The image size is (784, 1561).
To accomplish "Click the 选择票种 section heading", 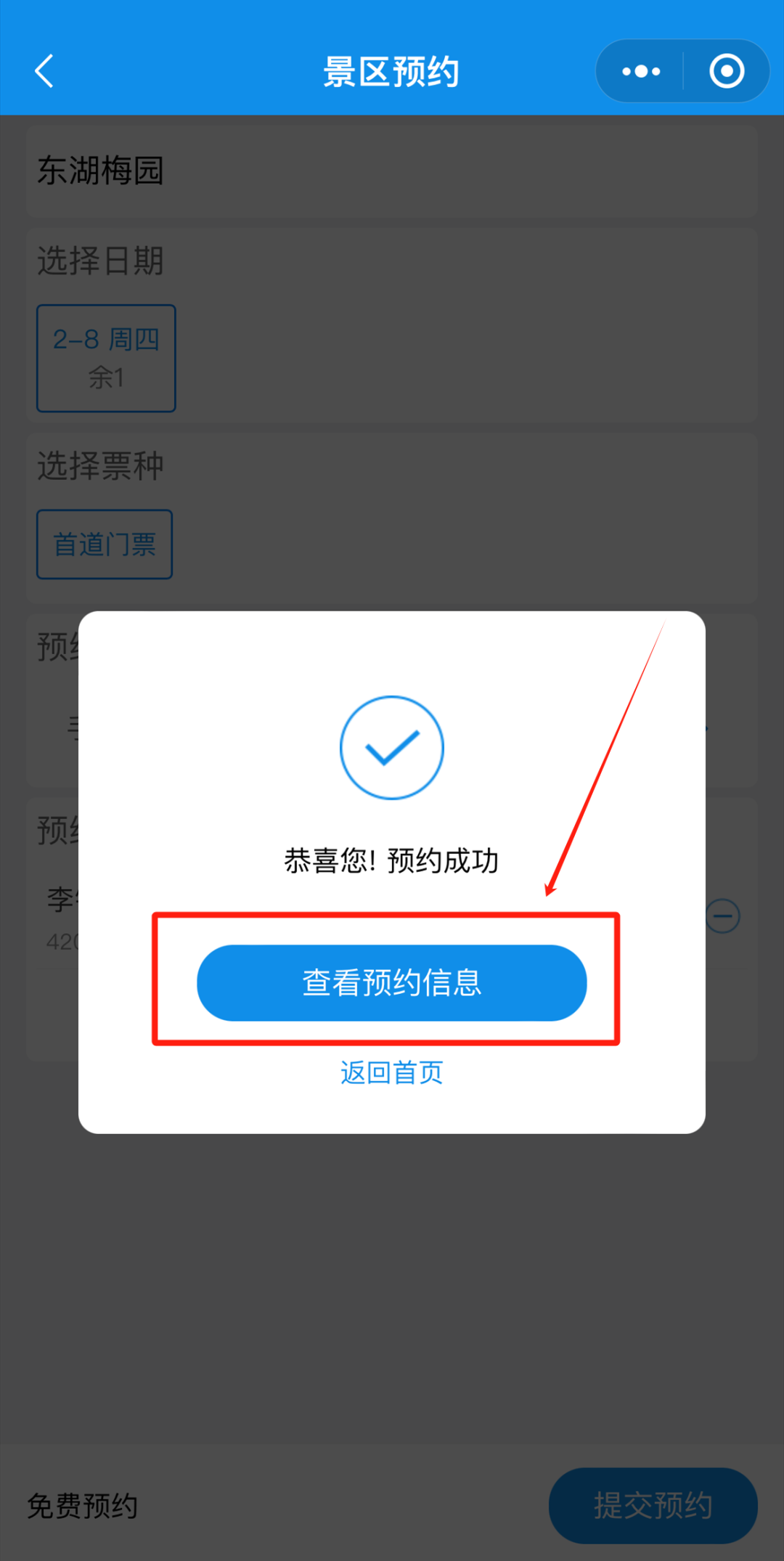I will [x=100, y=465].
